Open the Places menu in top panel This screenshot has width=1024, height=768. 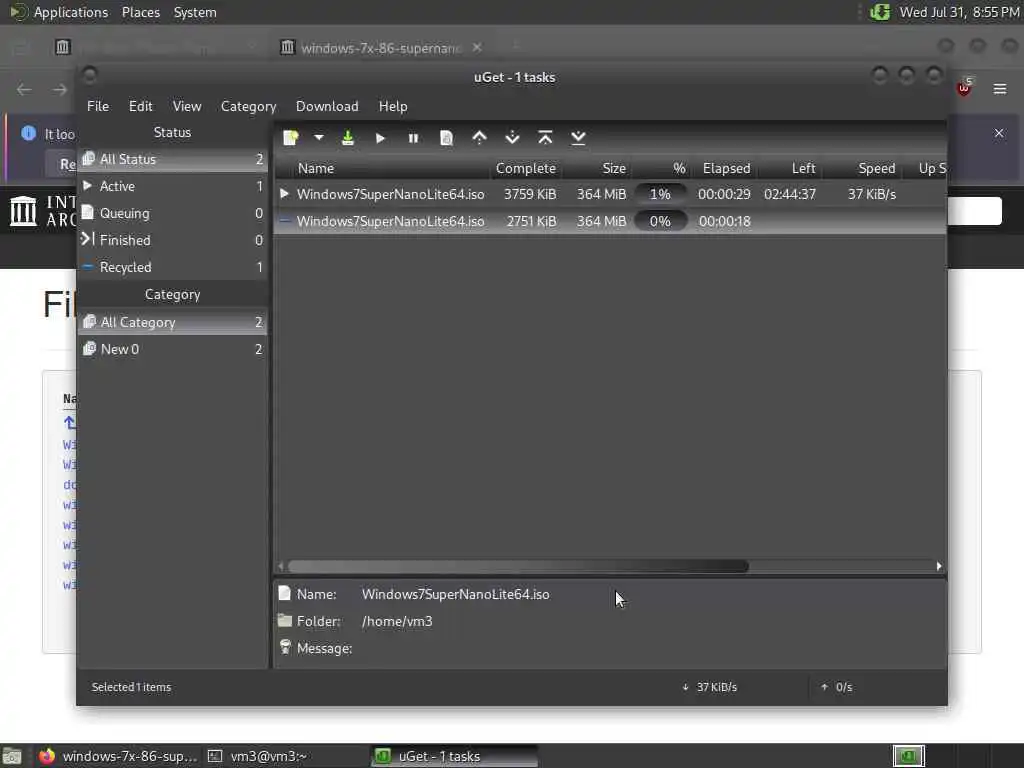pos(141,12)
